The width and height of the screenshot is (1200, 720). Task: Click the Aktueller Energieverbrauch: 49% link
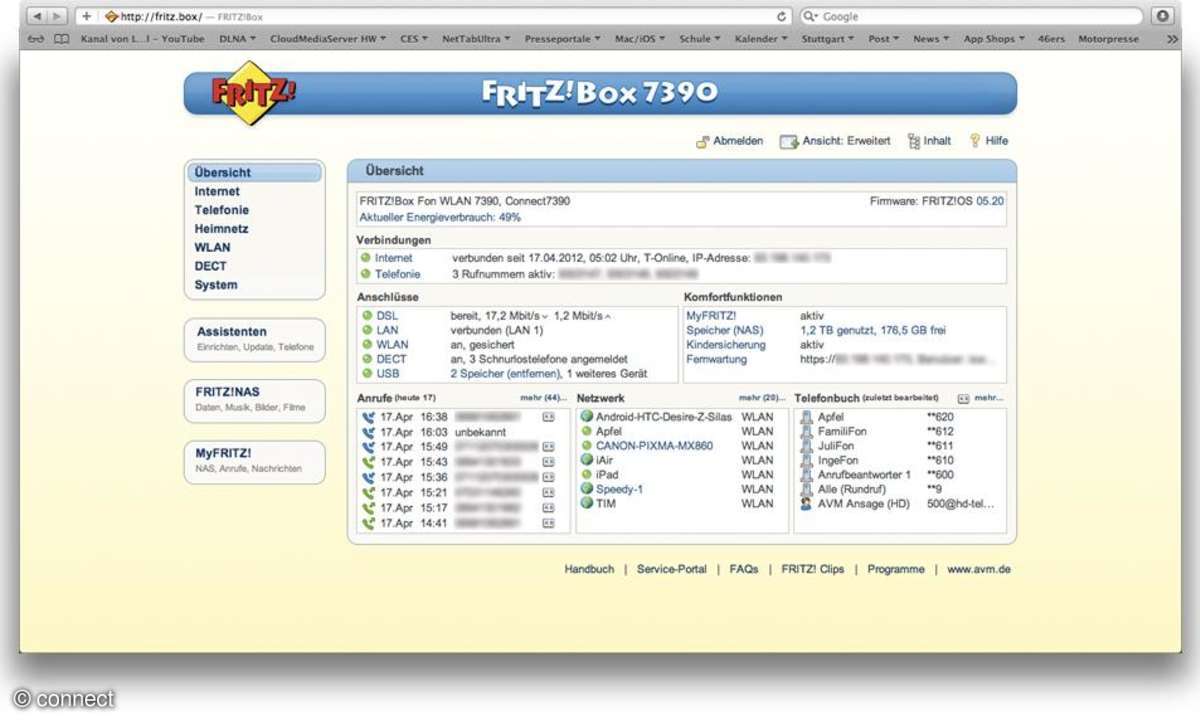click(x=440, y=217)
